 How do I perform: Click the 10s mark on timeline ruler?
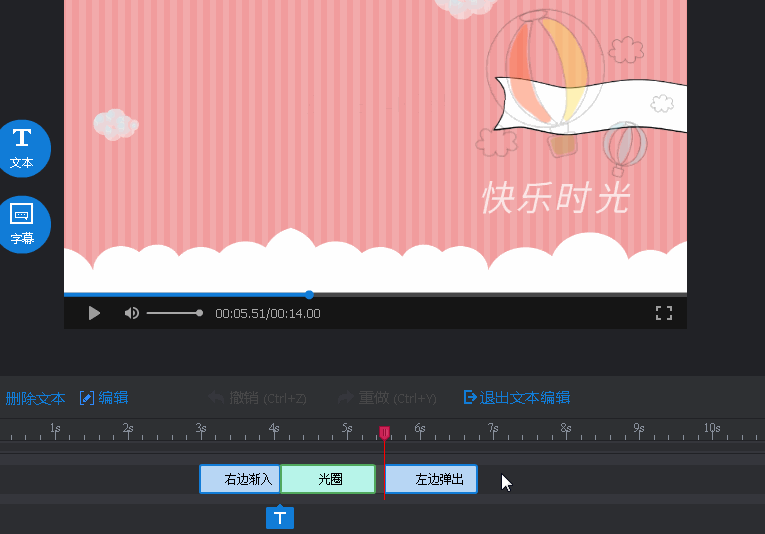pos(712,429)
